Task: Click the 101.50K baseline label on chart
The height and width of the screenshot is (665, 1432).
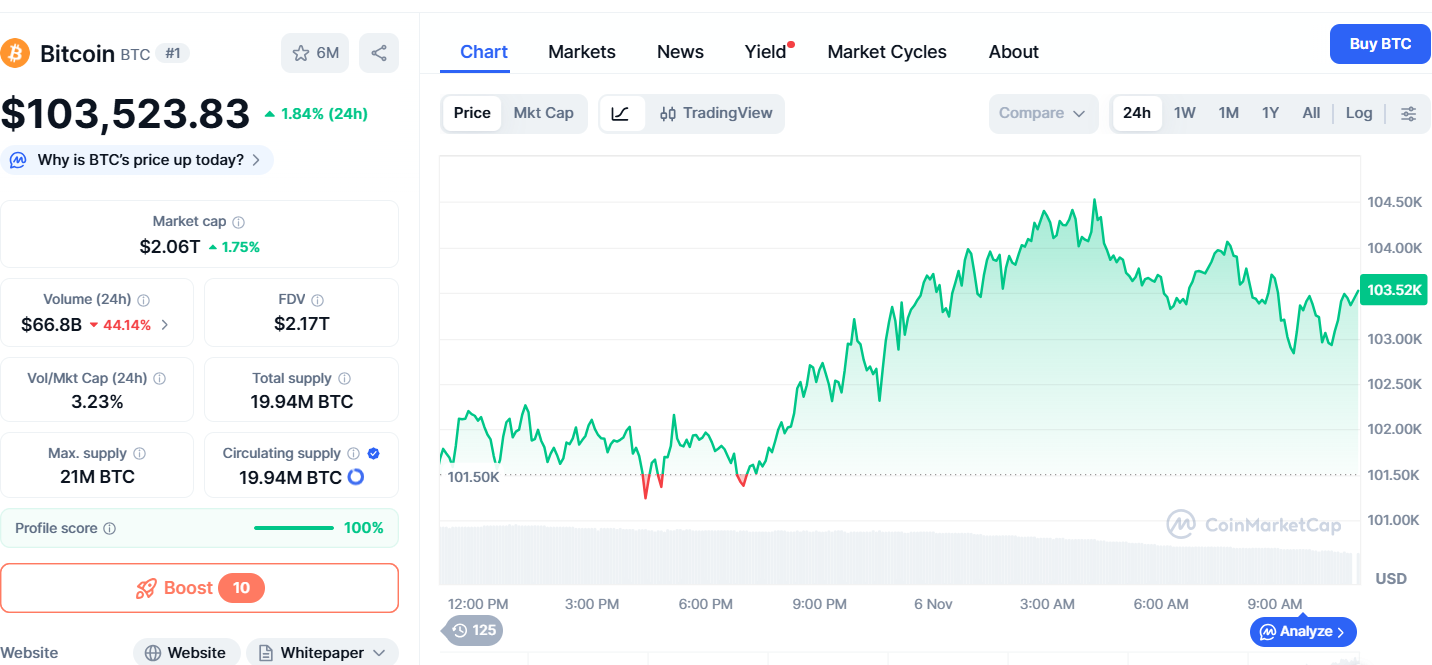Action: pos(474,477)
